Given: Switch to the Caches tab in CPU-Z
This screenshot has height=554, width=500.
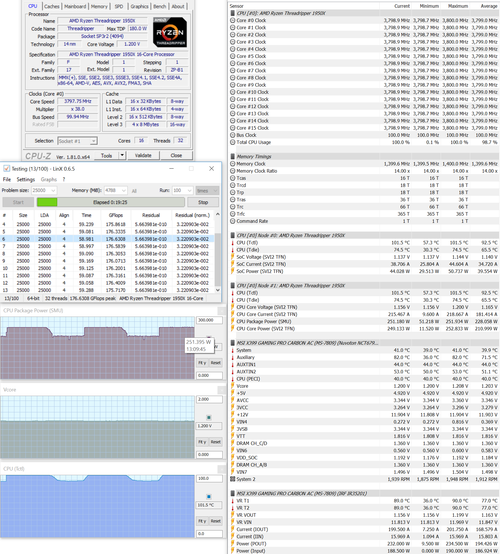Looking at the screenshot, I should pyautogui.click(x=52, y=6).
